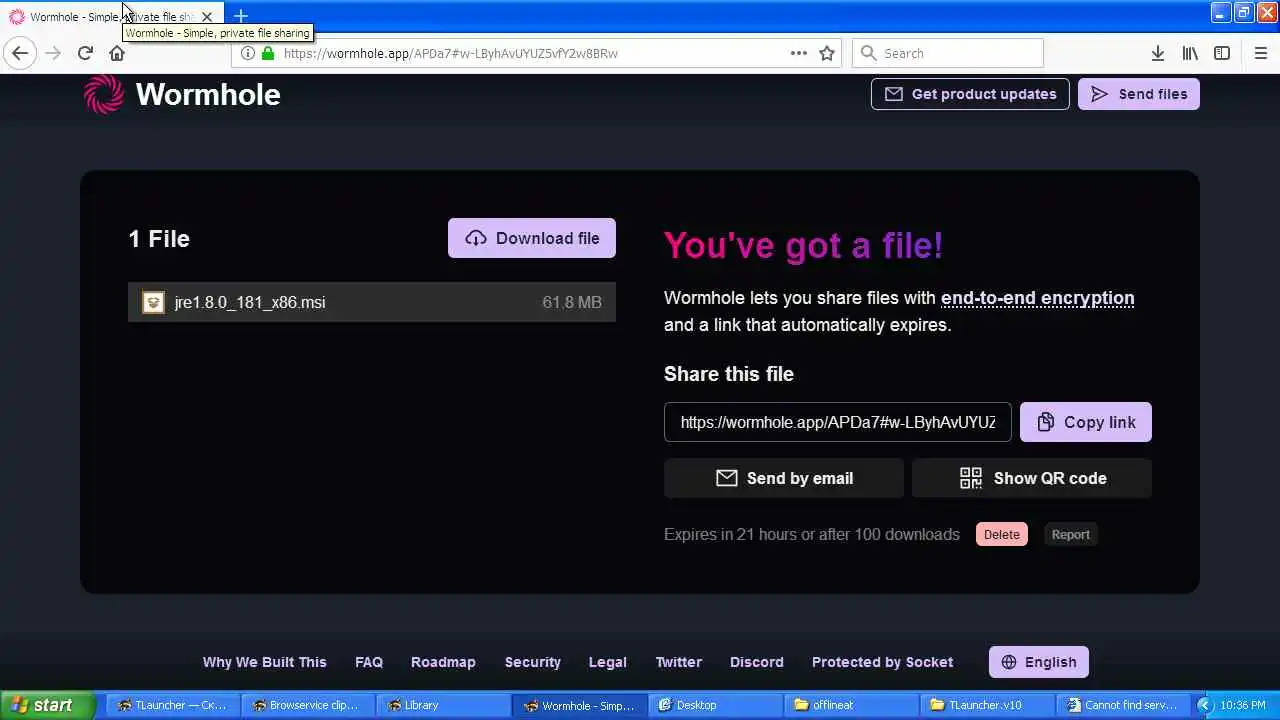Select the Wormhole browser tab

pos(110,17)
